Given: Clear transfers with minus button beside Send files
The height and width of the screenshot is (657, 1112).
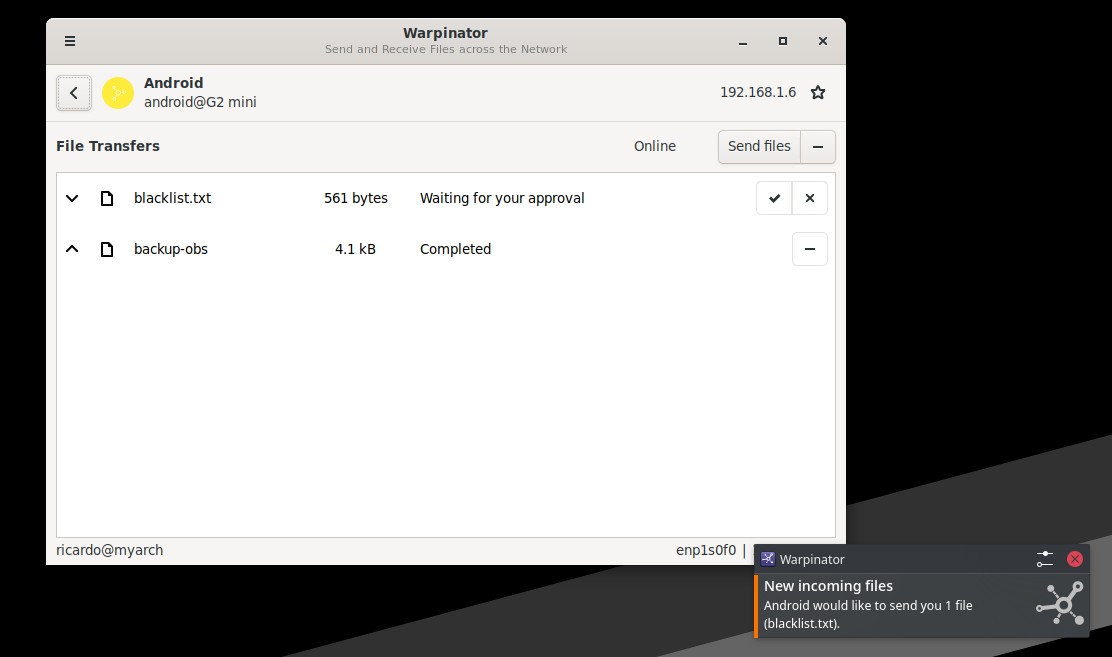Looking at the screenshot, I should tap(818, 146).
